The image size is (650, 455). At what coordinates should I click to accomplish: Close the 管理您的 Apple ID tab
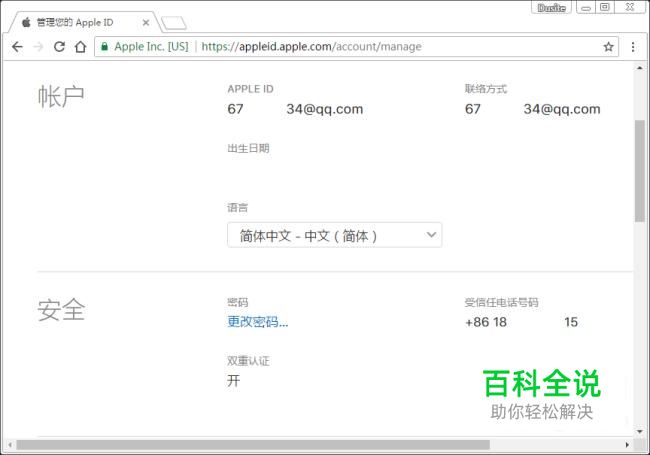tap(146, 23)
